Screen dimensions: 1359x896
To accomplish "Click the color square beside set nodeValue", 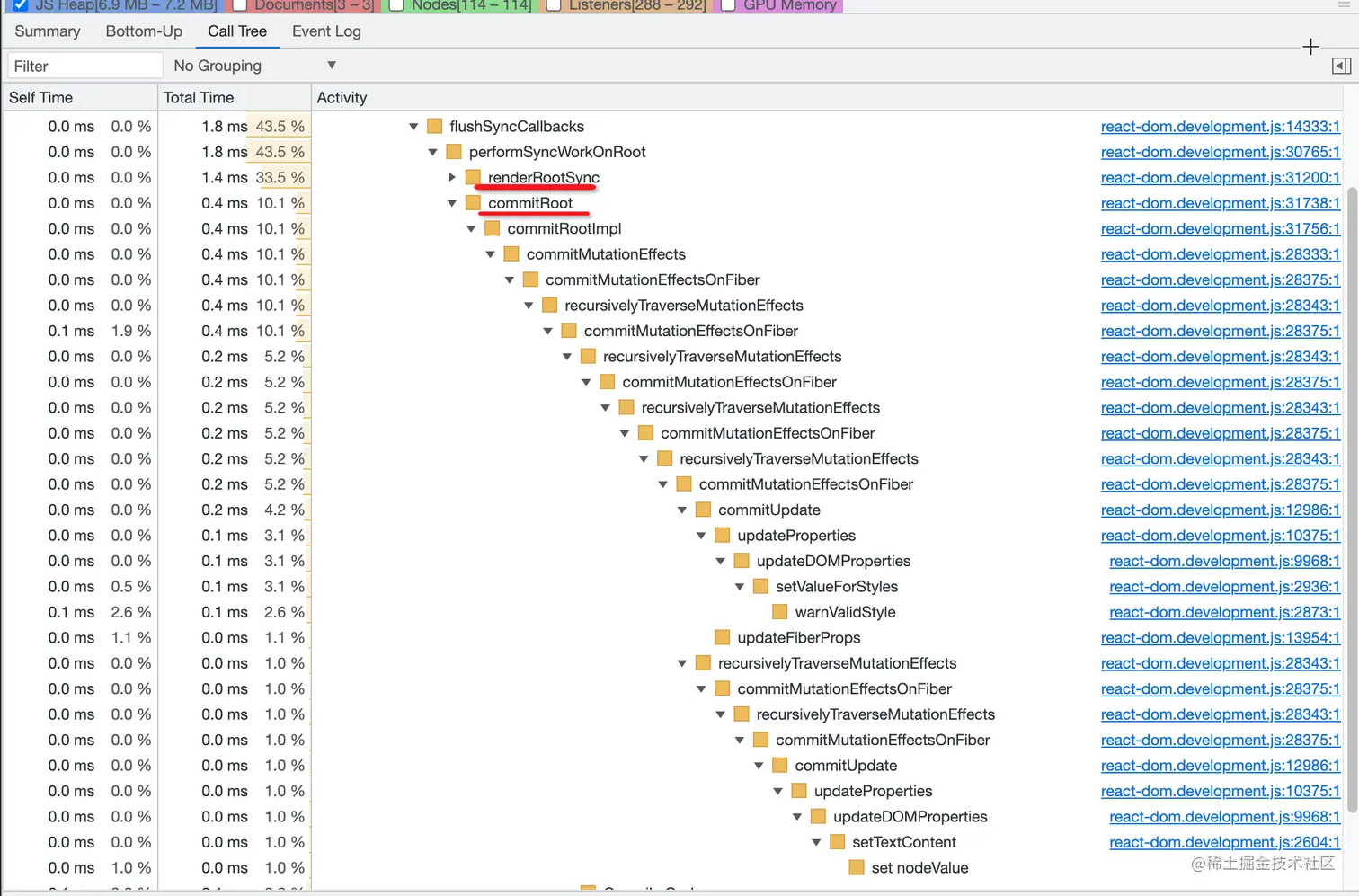I will coord(857,867).
